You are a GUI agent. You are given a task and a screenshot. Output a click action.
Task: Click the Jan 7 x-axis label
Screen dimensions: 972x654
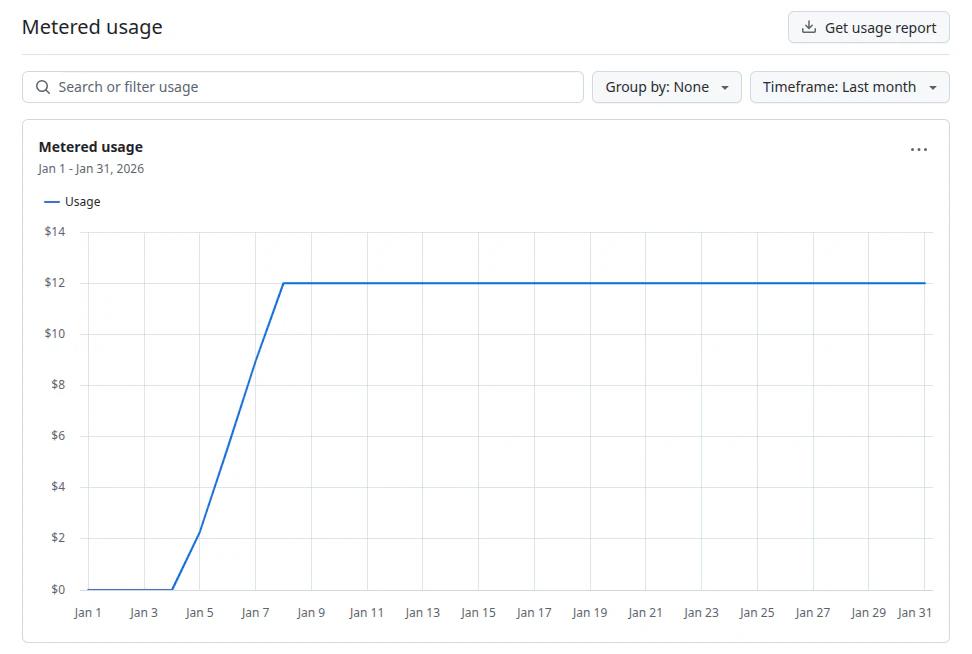point(255,612)
